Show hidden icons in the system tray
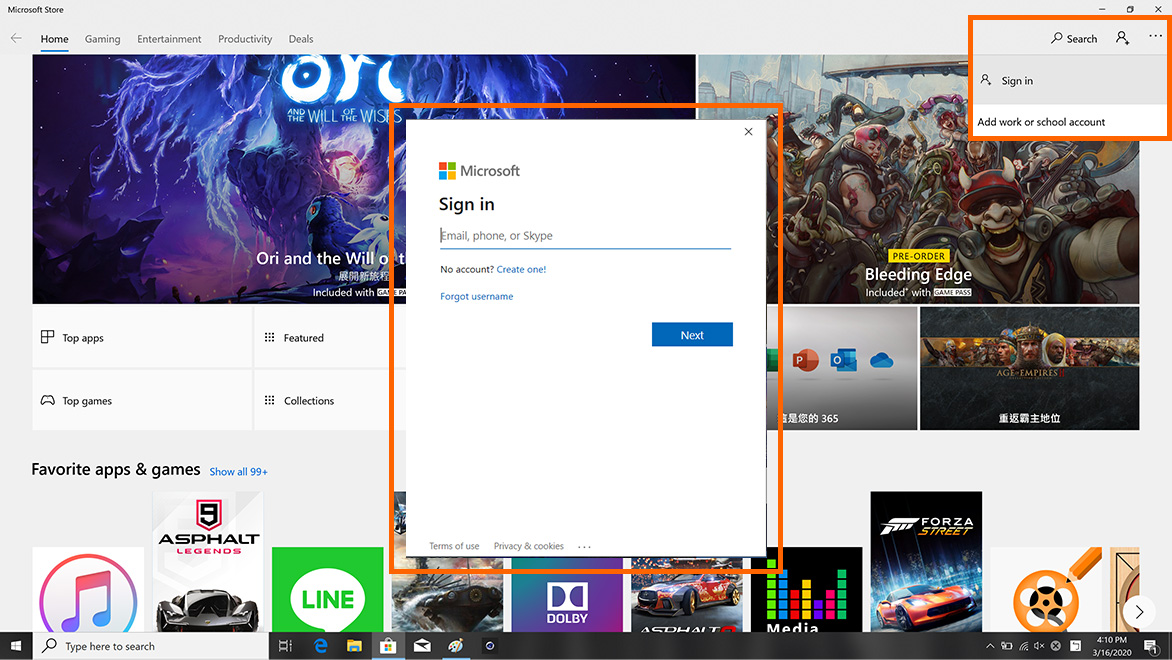 tap(990, 646)
